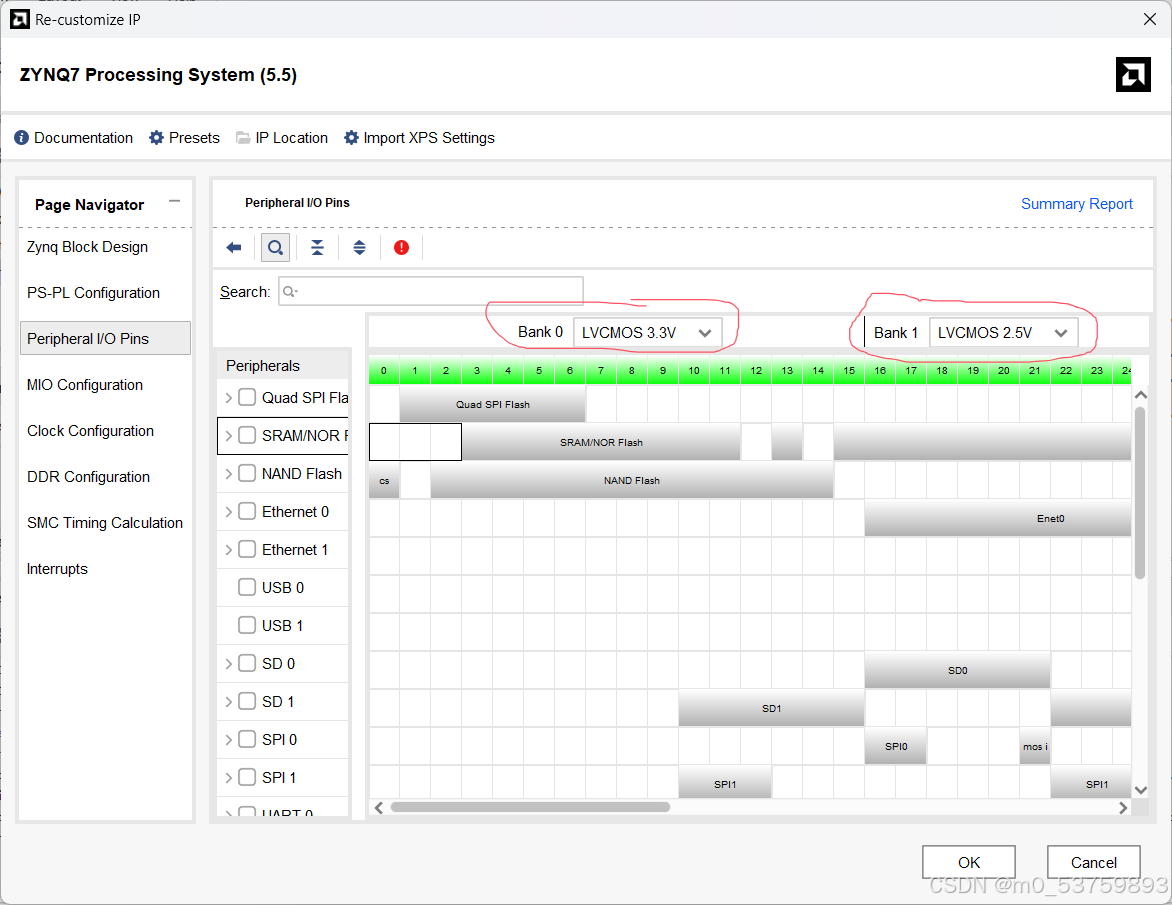Click the horizontal scrollbar thumb under the pin grid
Image resolution: width=1172 pixels, height=905 pixels.
tap(530, 807)
